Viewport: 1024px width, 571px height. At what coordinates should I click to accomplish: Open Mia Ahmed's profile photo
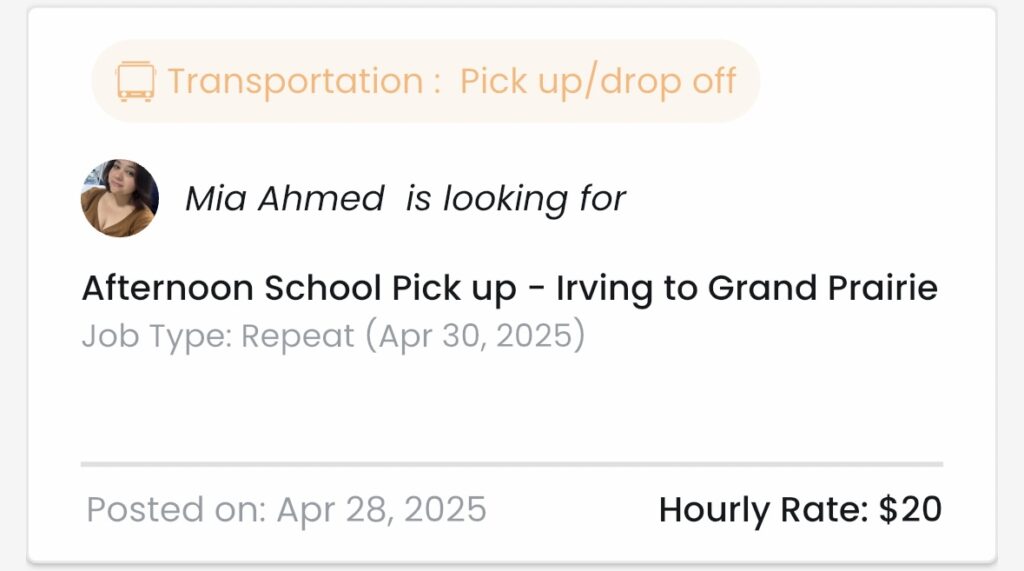120,198
